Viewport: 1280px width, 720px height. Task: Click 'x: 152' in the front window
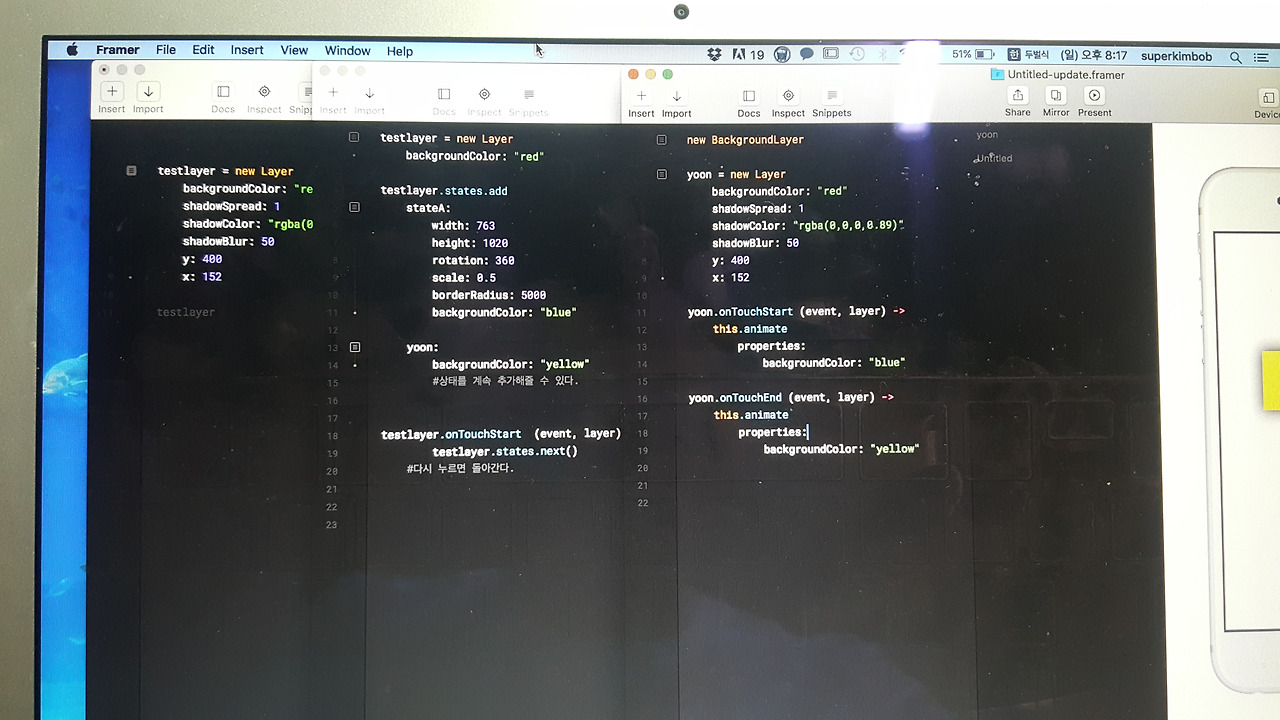[x=730, y=277]
